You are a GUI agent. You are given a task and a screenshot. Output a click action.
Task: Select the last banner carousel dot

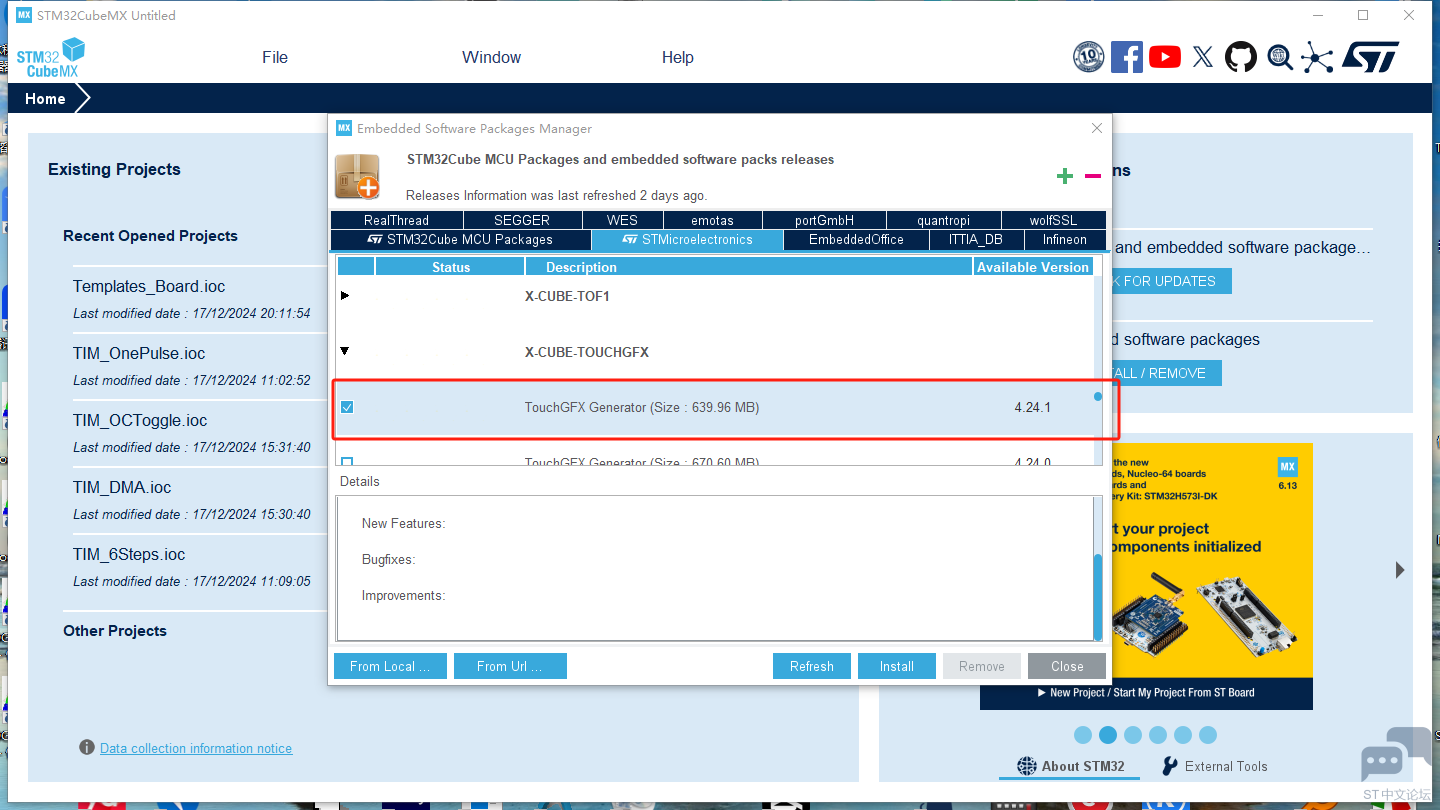1208,735
